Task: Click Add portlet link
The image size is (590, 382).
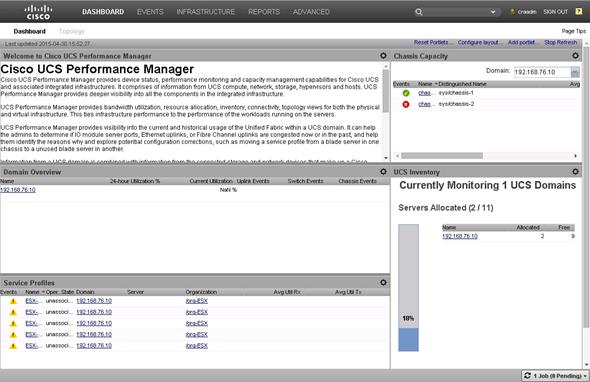Action: pyautogui.click(x=523, y=43)
